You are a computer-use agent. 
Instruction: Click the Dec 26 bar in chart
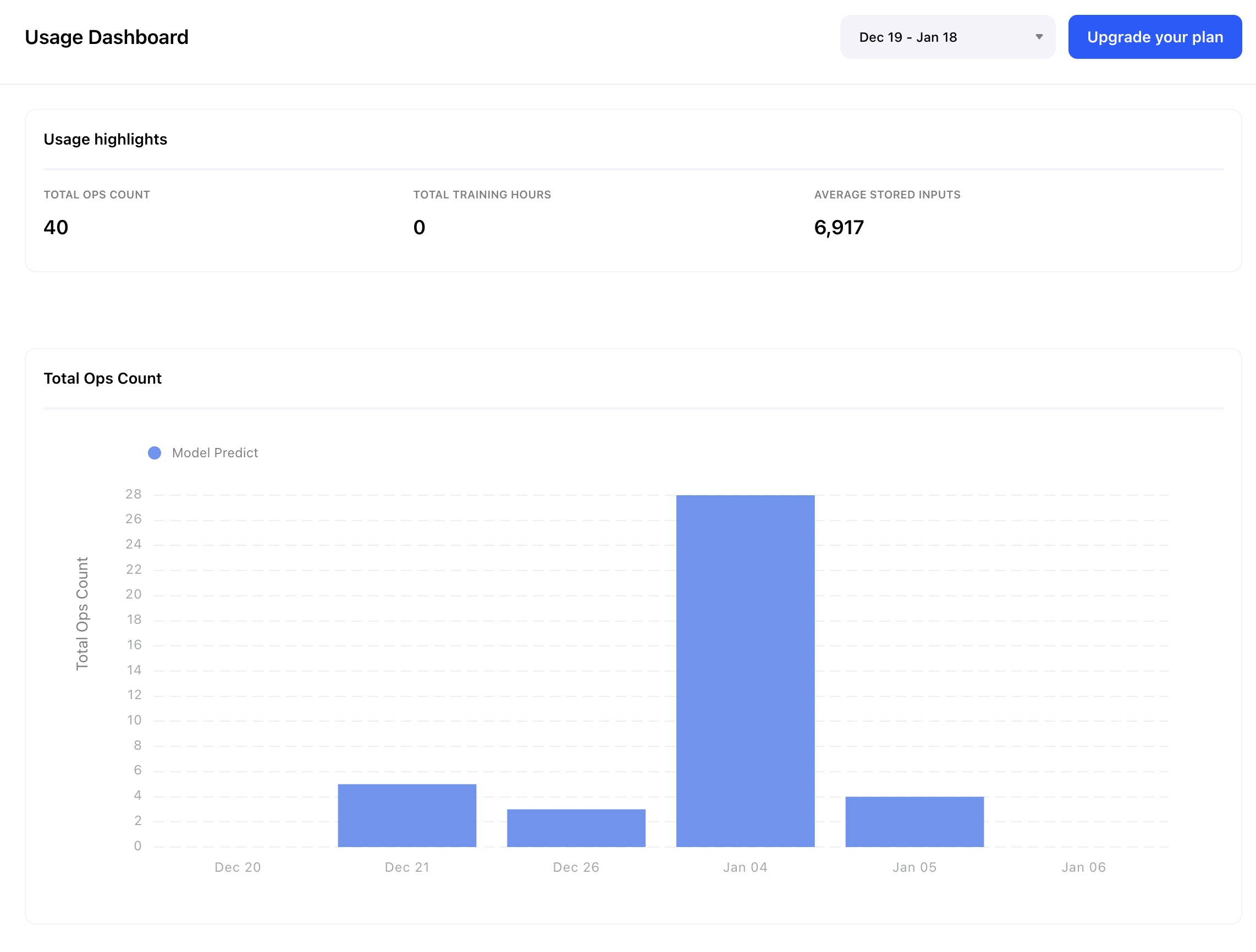(576, 828)
